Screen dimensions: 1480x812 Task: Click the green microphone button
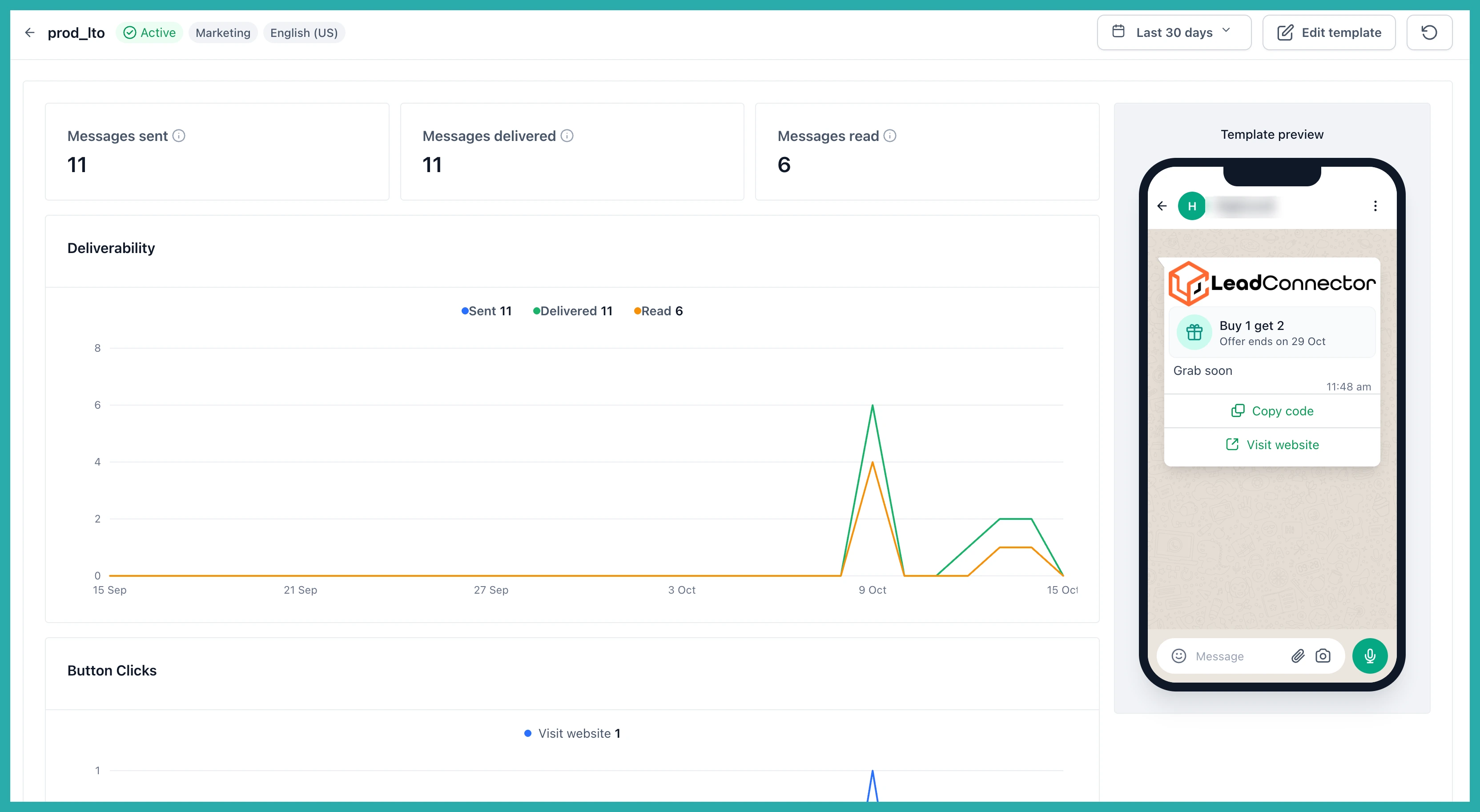tap(1370, 655)
